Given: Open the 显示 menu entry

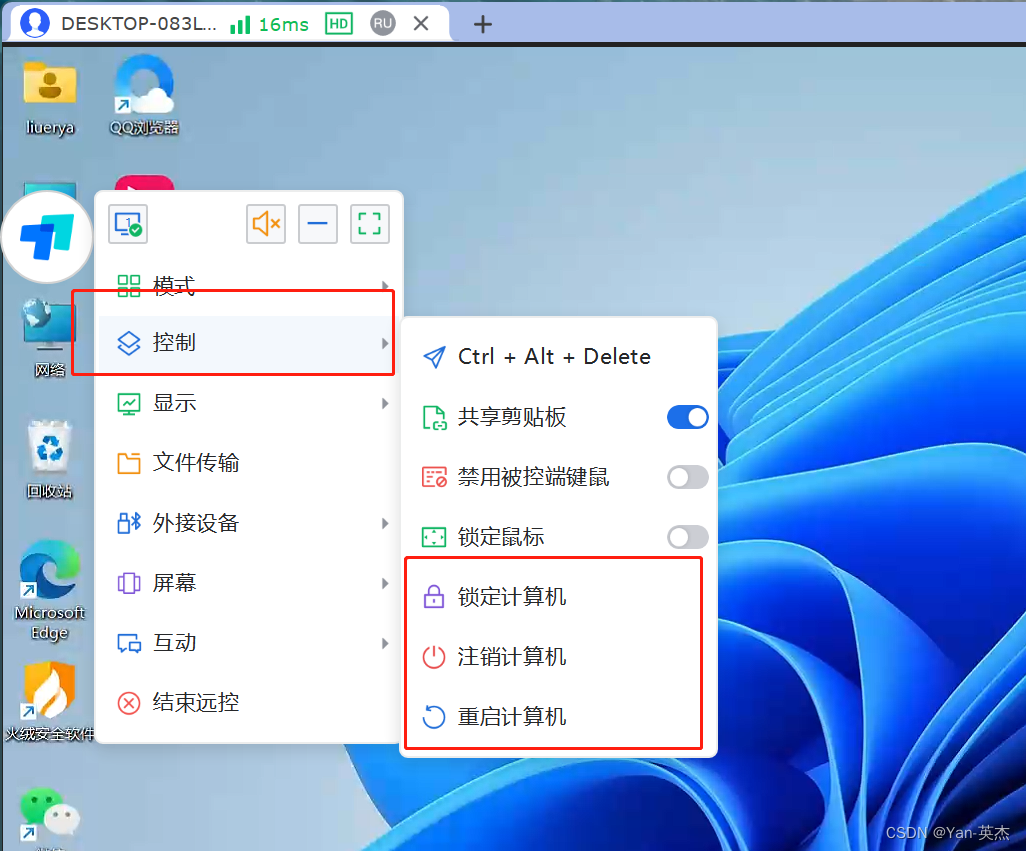Looking at the screenshot, I should (249, 403).
